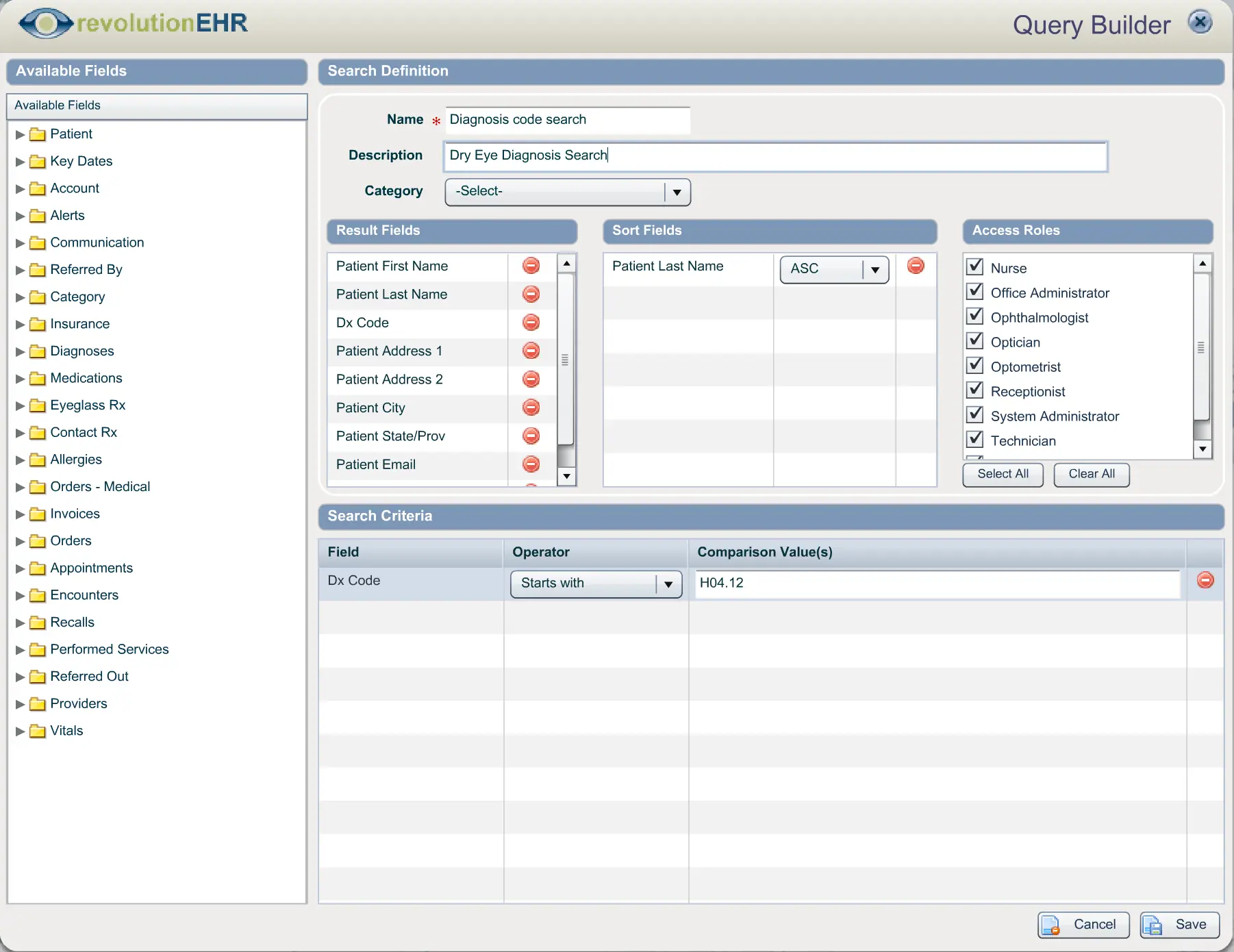Uncheck the System Administrator access role
1234x952 pixels.
(x=975, y=414)
